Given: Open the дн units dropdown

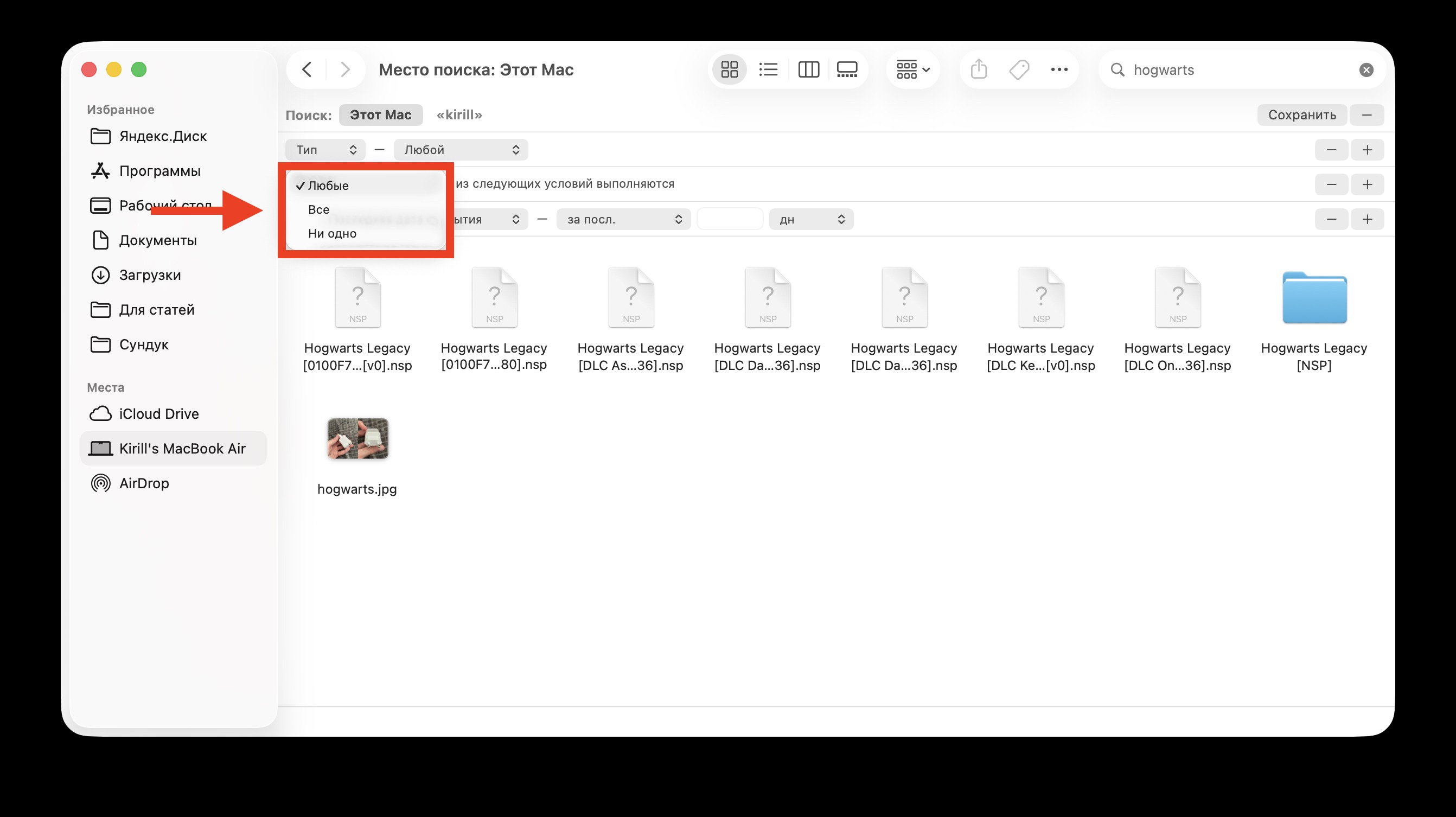Looking at the screenshot, I should point(810,219).
